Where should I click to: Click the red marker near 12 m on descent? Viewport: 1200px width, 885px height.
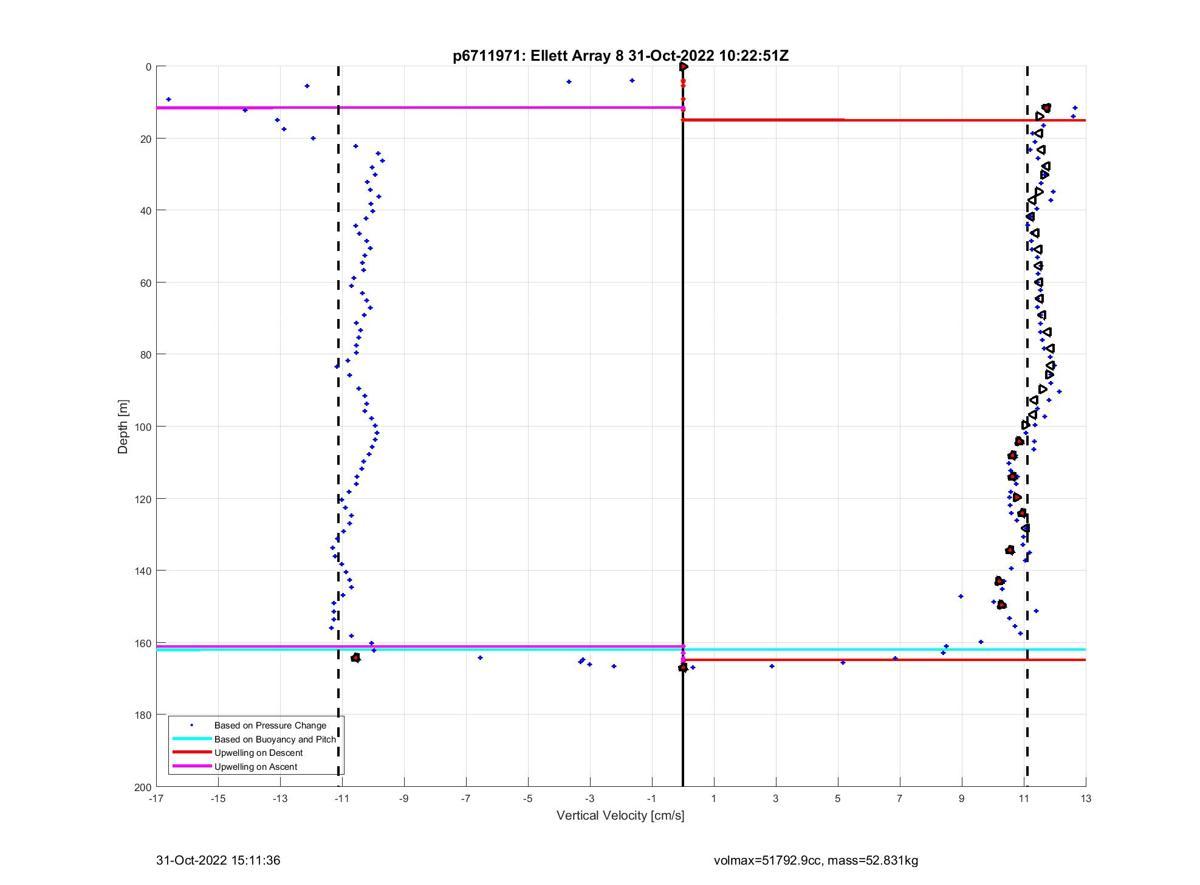[1046, 108]
